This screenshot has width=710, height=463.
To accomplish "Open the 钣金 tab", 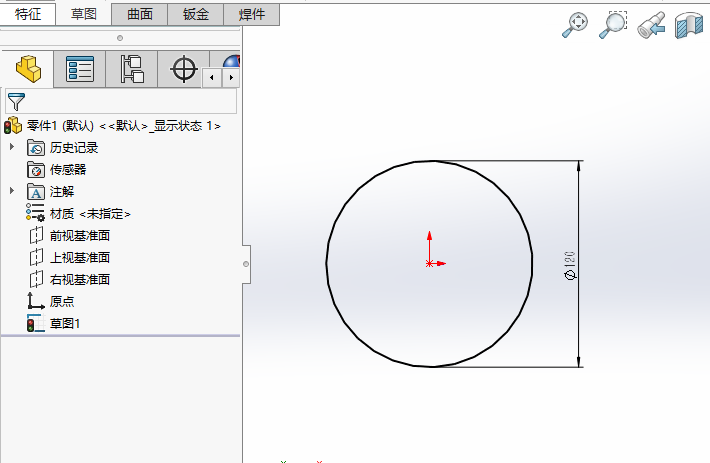I will [x=196, y=14].
